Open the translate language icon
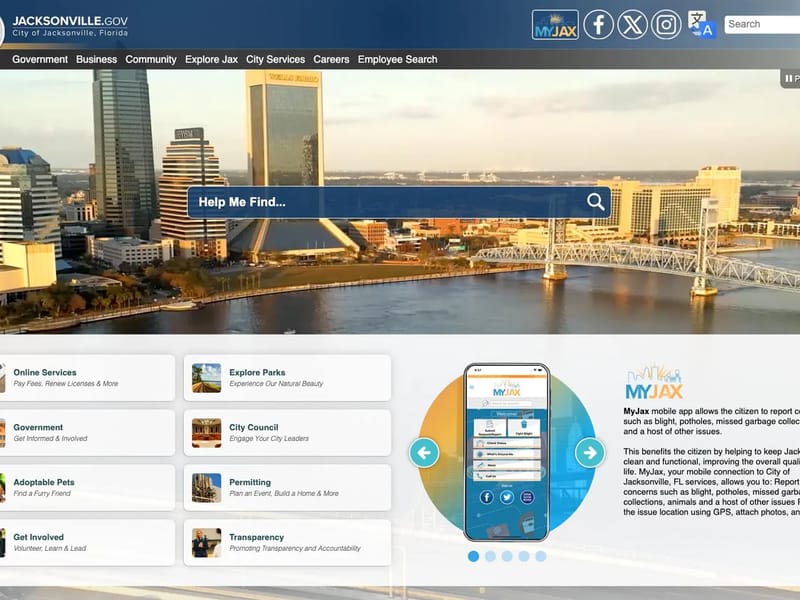800x600 pixels. tap(702, 24)
